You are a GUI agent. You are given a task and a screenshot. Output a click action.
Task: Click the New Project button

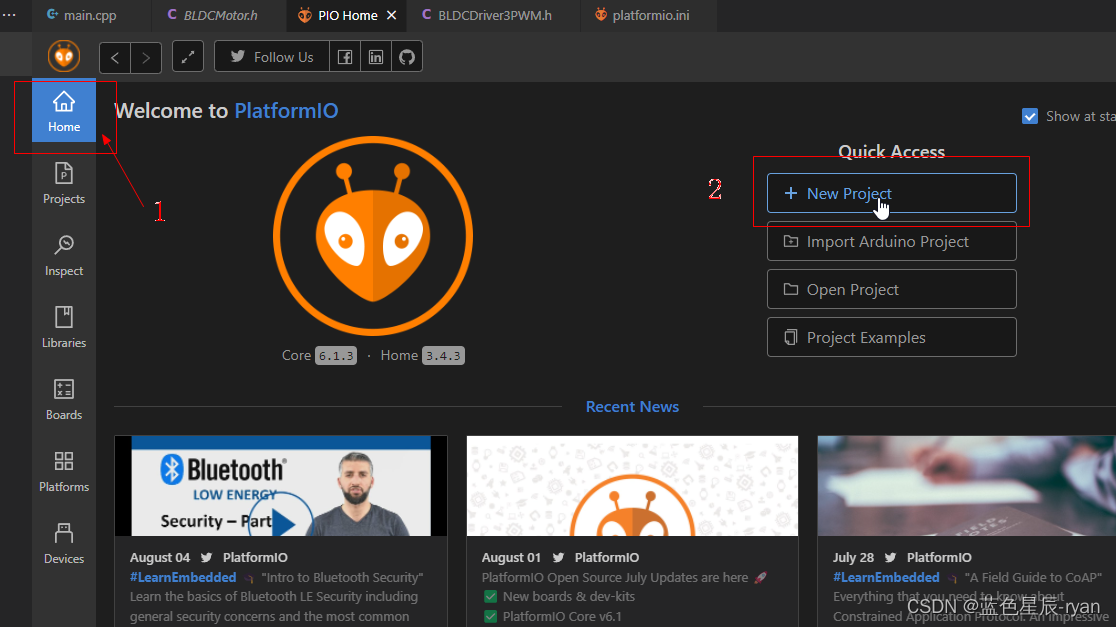[891, 193]
